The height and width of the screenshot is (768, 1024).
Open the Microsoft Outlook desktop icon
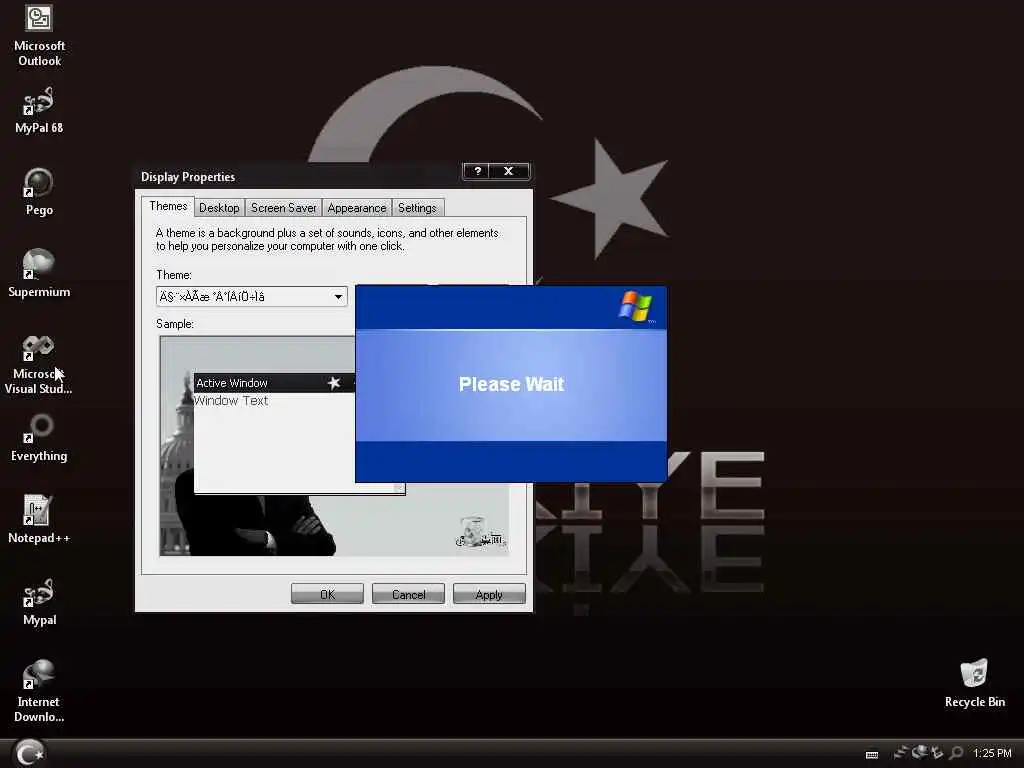coord(39,35)
